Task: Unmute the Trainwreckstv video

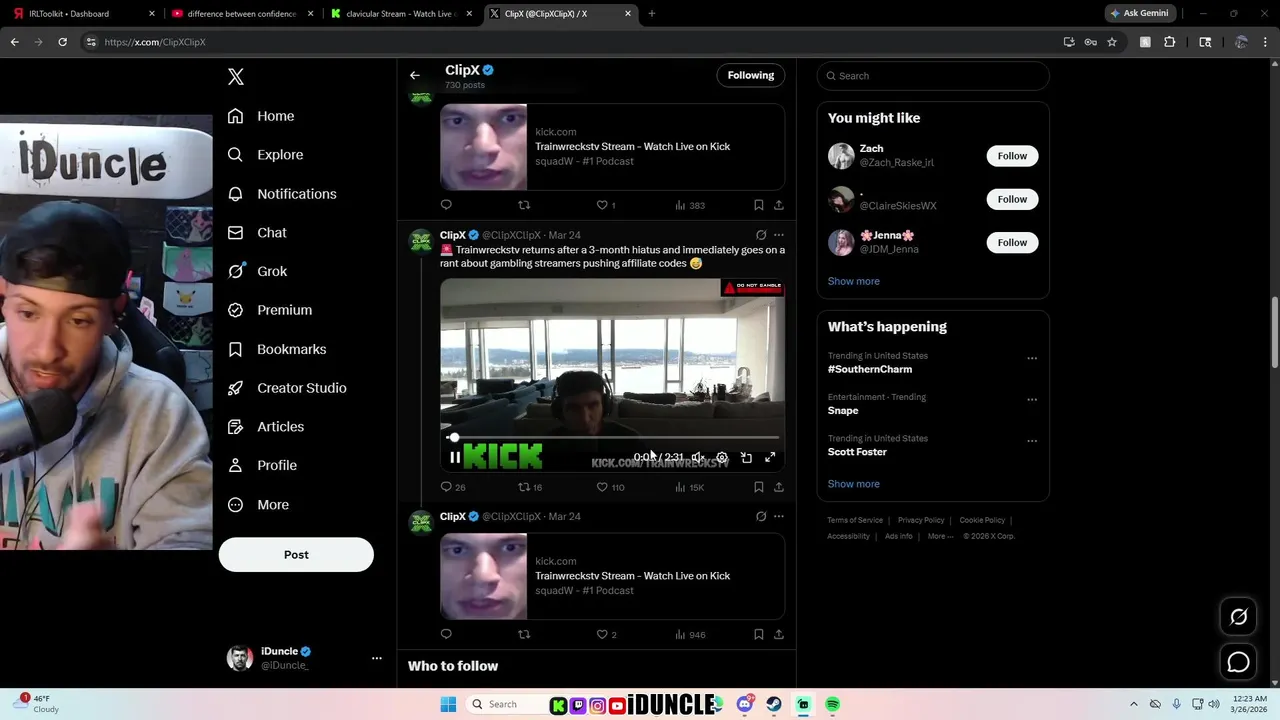Action: tap(698, 458)
